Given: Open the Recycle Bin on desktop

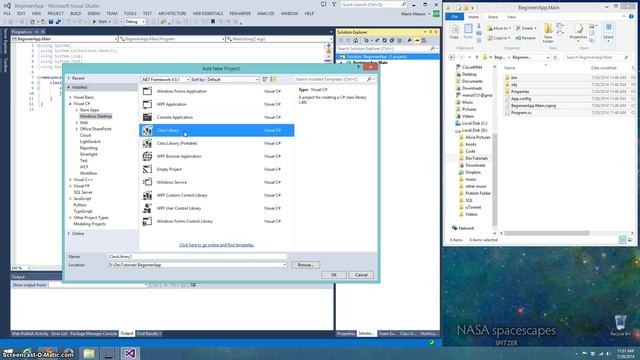Looking at the screenshot, I should coord(620,325).
